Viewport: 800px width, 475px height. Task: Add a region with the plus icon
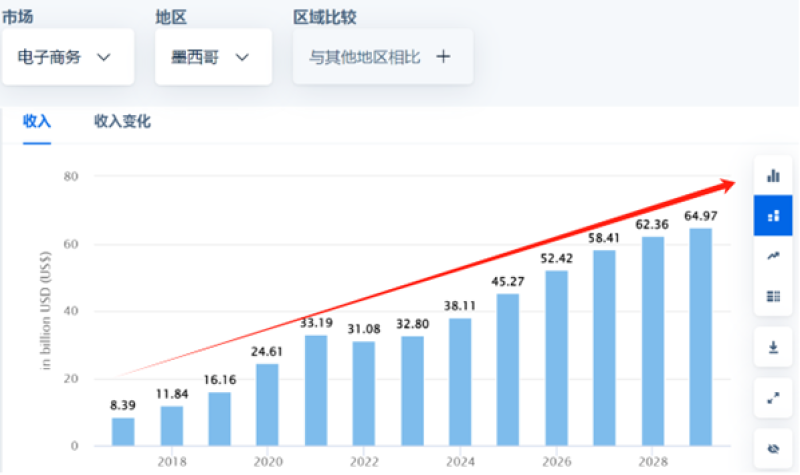pyautogui.click(x=443, y=57)
